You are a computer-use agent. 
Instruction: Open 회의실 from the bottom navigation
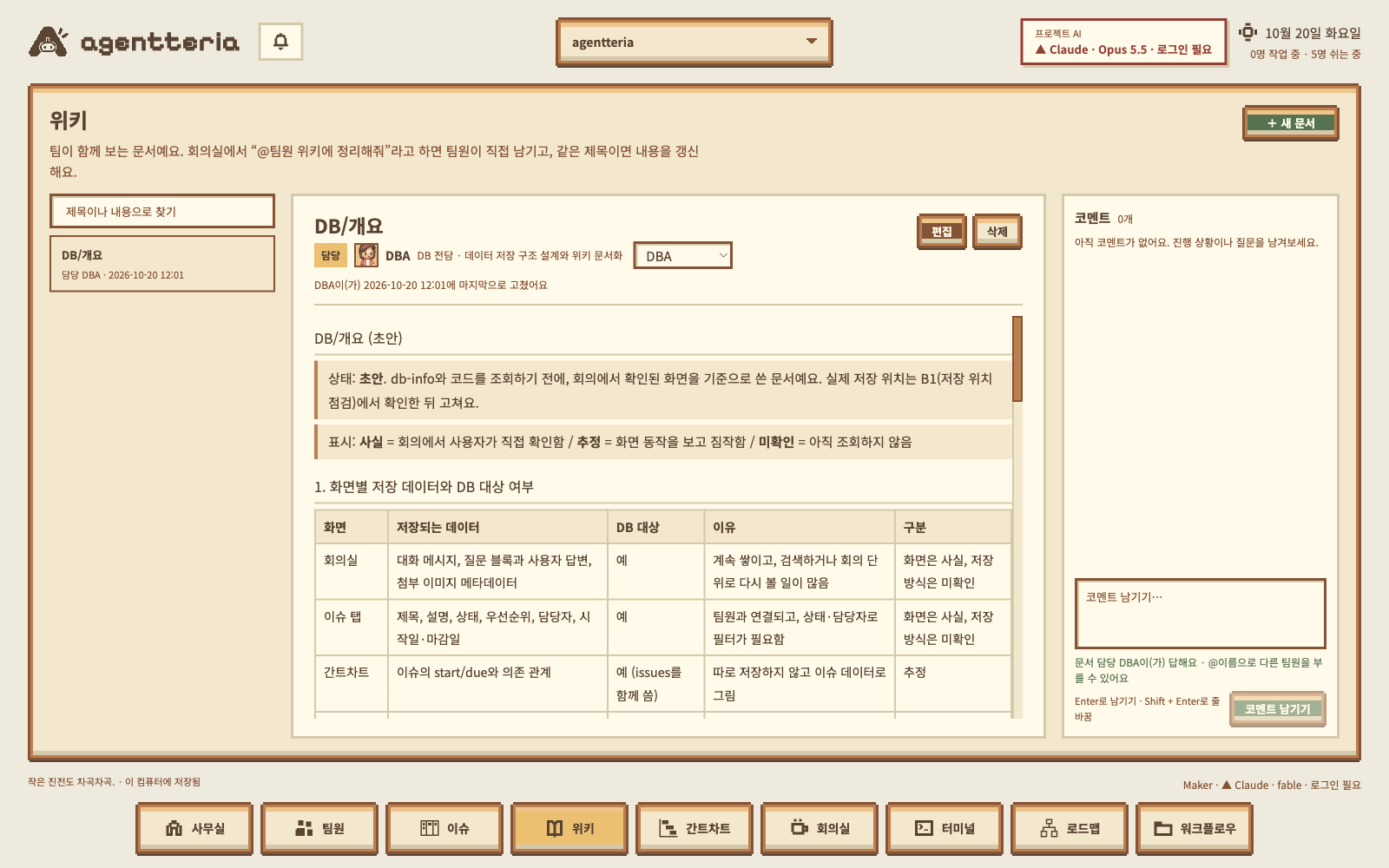(x=820, y=828)
